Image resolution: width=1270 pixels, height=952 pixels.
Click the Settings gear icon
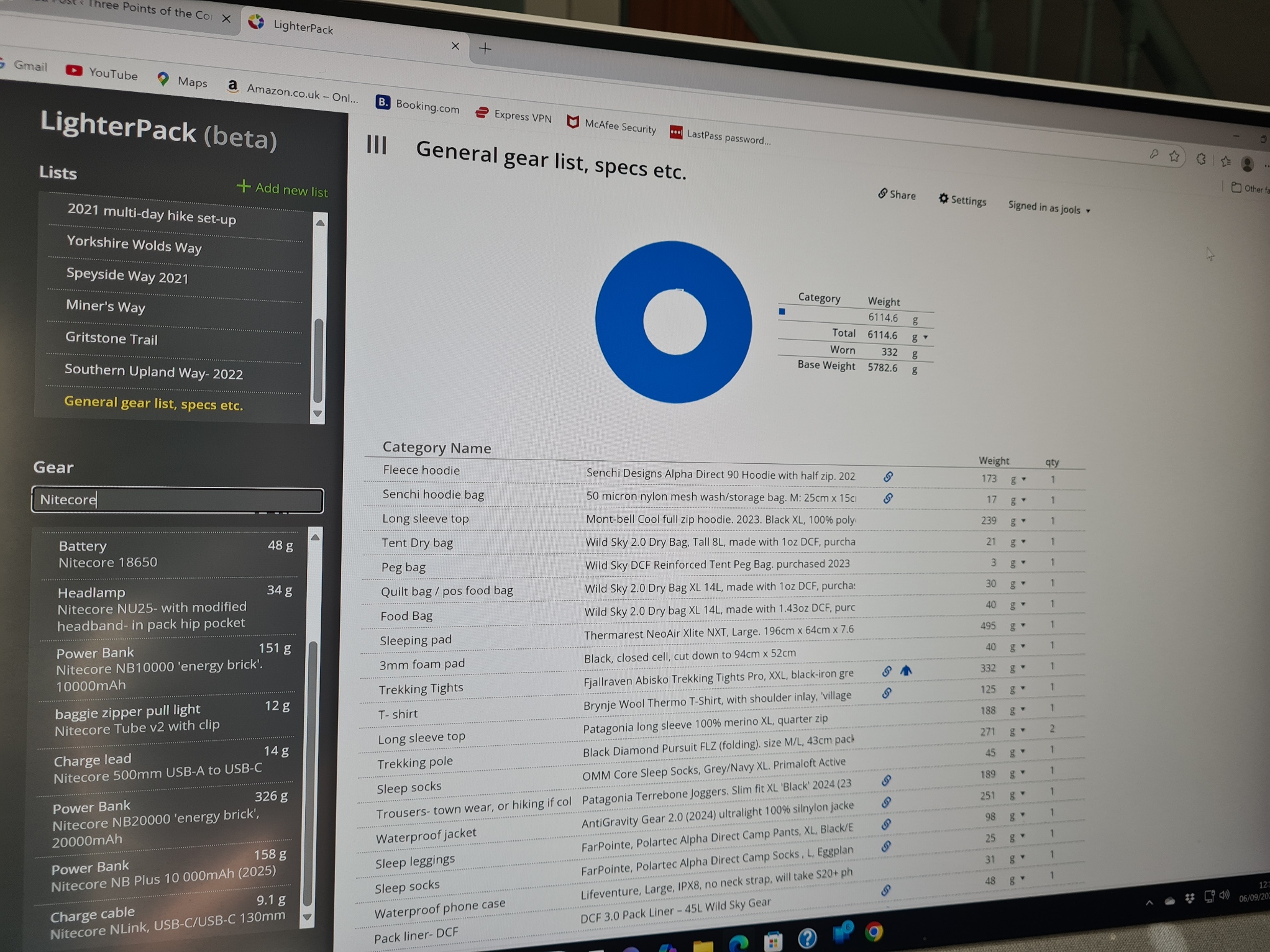click(943, 198)
